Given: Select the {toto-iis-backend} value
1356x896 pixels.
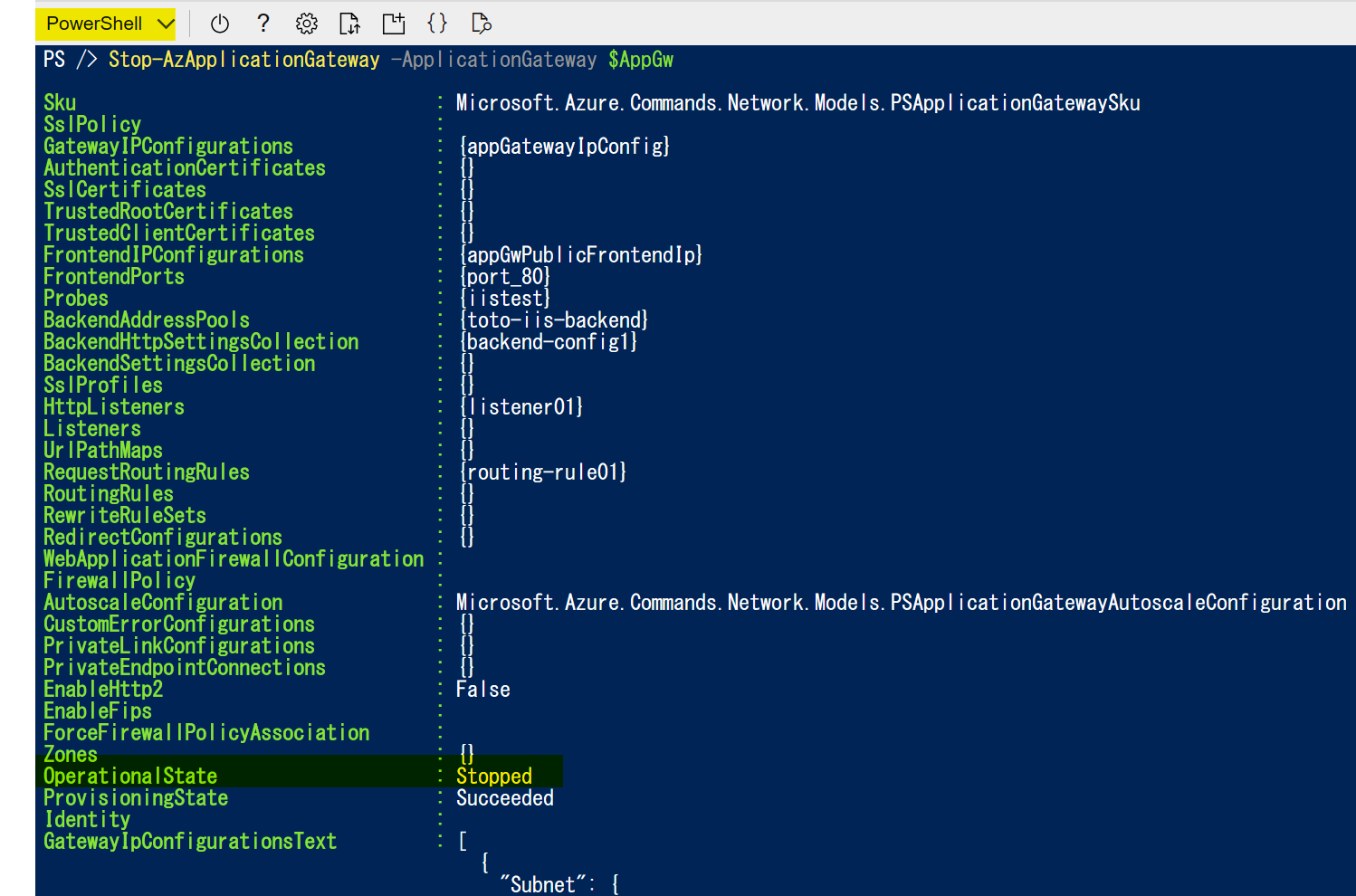Looking at the screenshot, I should click(554, 320).
